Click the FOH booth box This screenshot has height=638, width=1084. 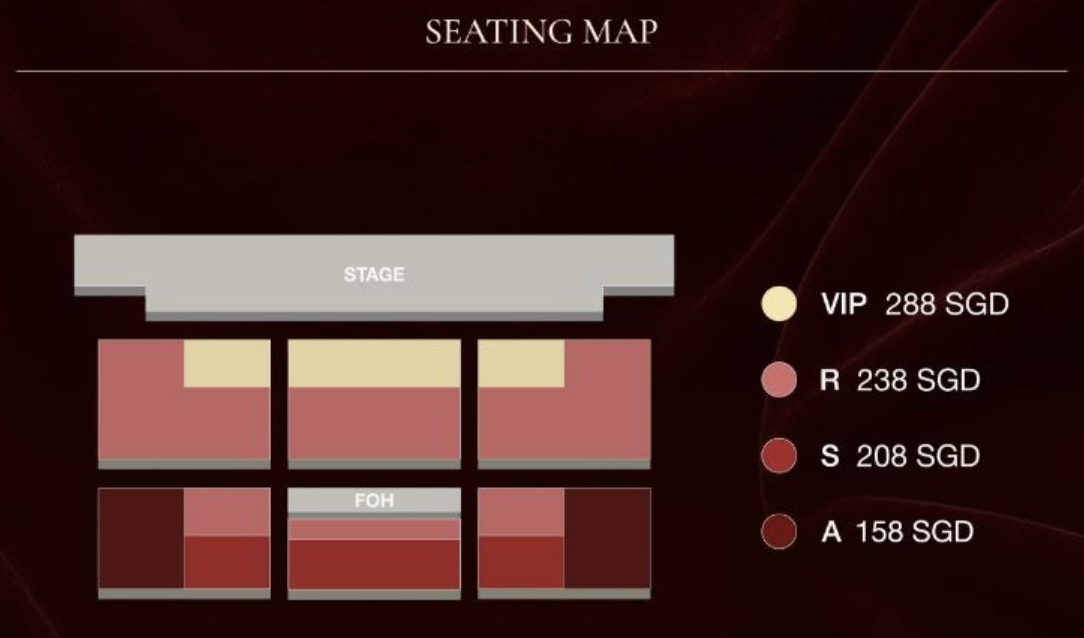(374, 500)
